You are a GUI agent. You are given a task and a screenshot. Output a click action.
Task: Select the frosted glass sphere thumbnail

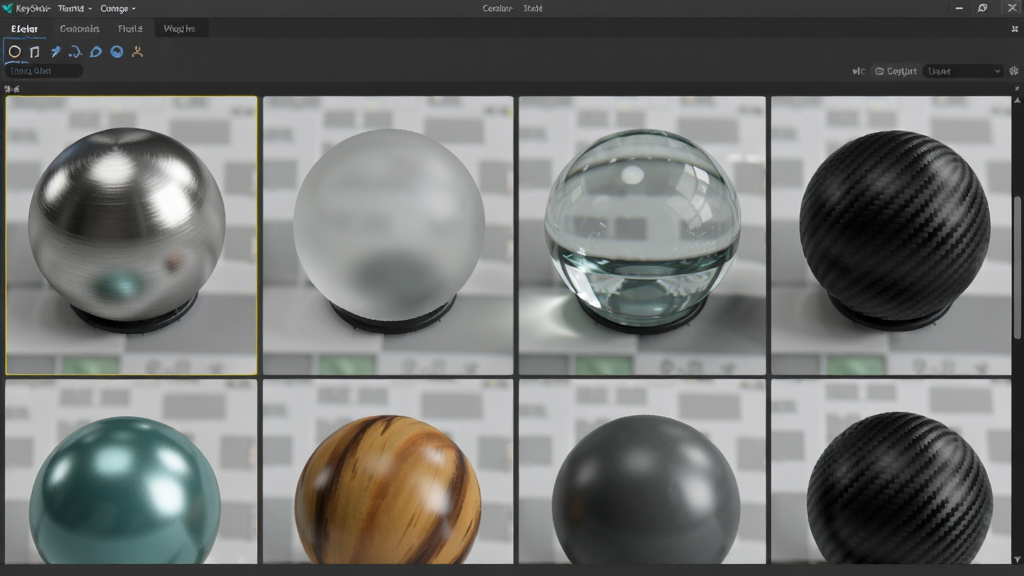click(388, 236)
